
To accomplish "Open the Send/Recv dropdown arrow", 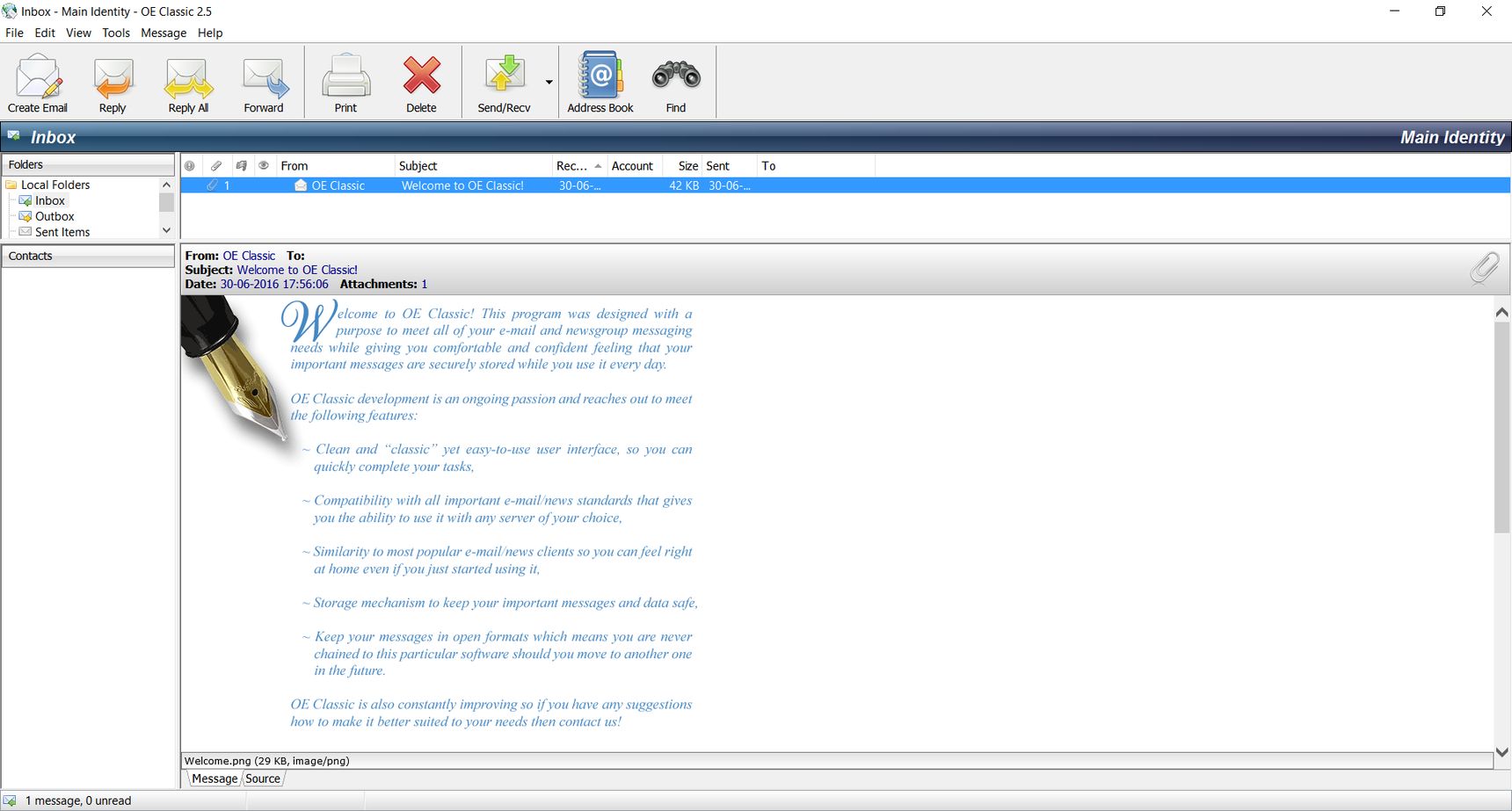I will (x=549, y=83).
